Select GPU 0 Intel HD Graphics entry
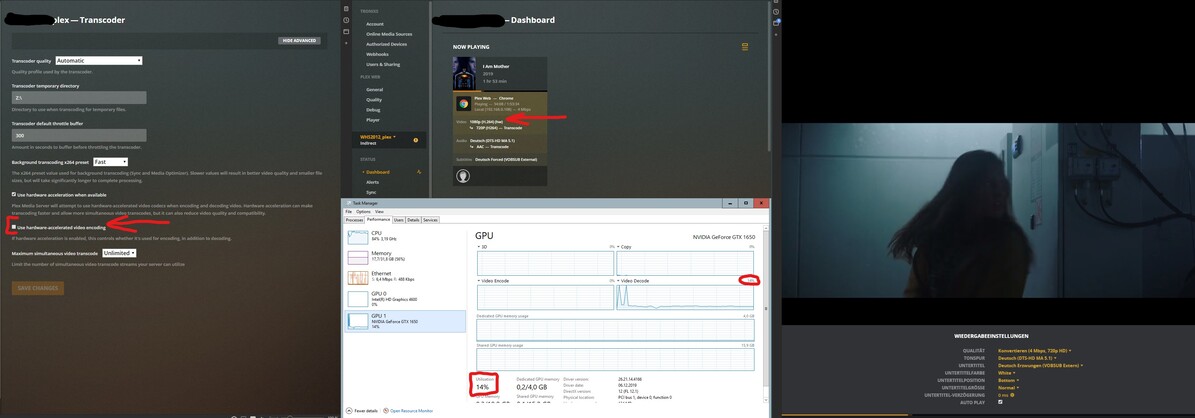This screenshot has height=418, width=1195. 405,298
